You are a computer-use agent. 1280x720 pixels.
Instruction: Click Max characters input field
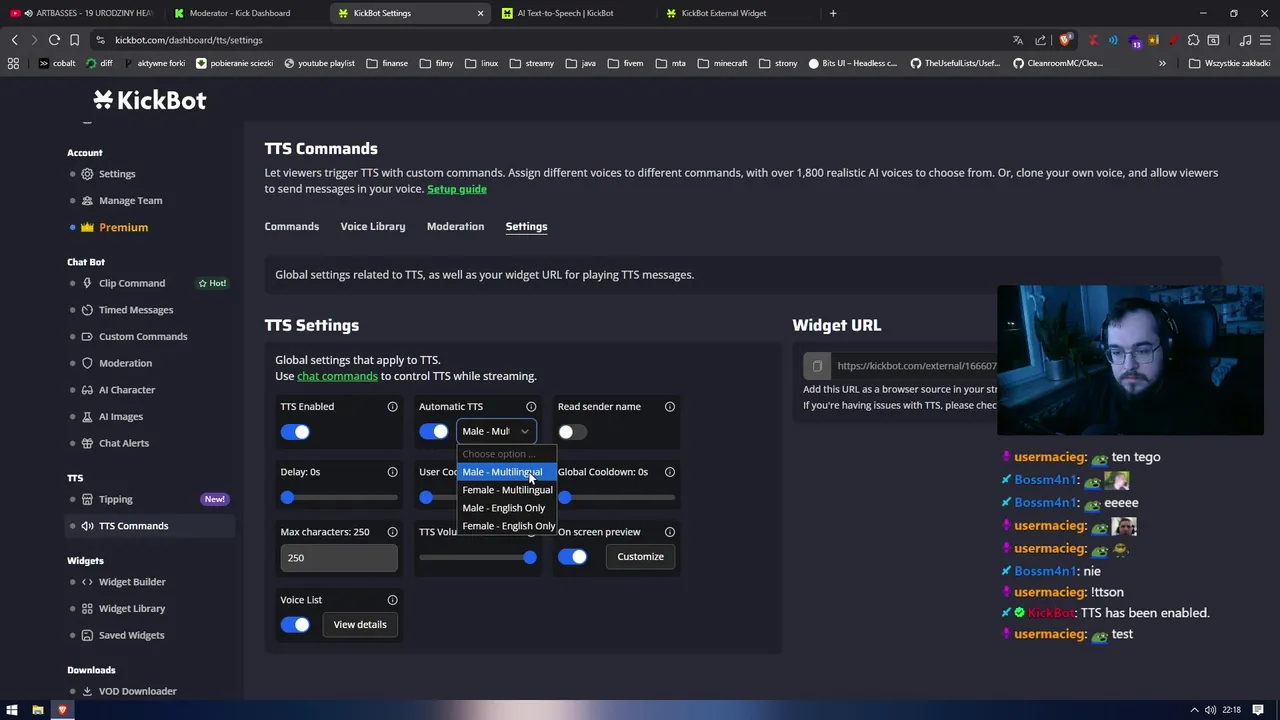coord(339,558)
